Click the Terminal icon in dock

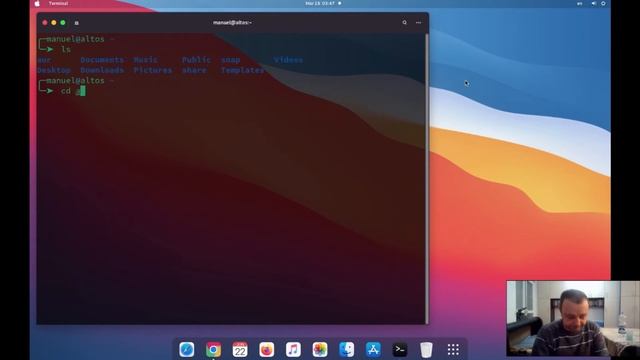pos(400,349)
